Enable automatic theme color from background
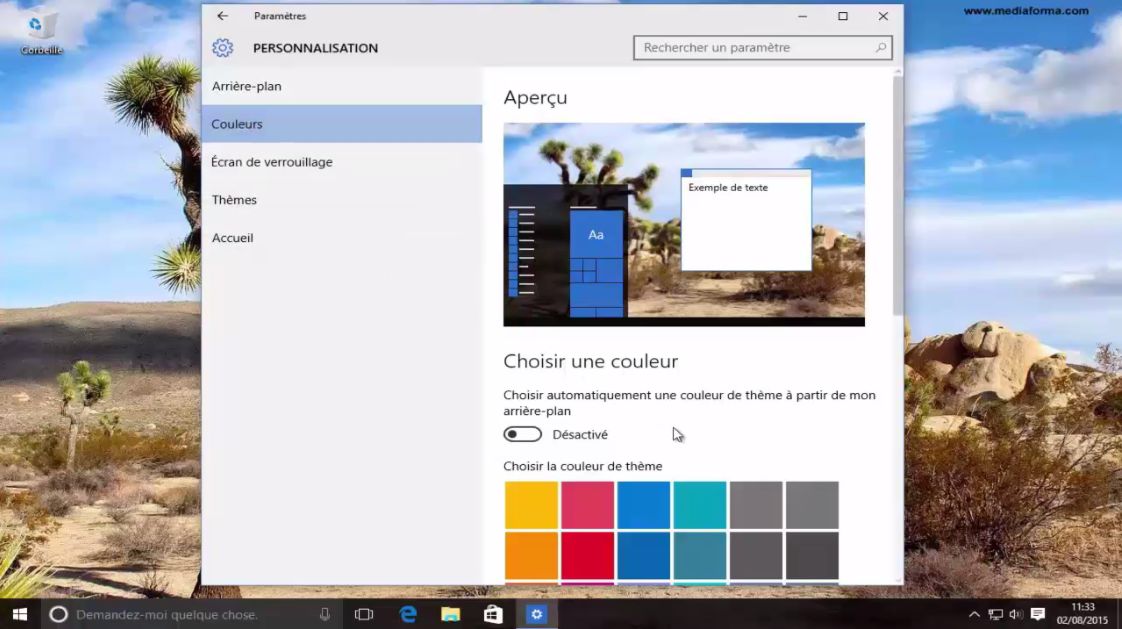This screenshot has height=629, width=1122. click(x=522, y=434)
